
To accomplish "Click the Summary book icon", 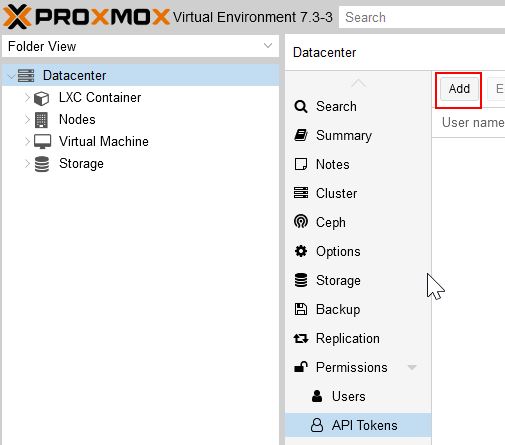I will [x=301, y=135].
